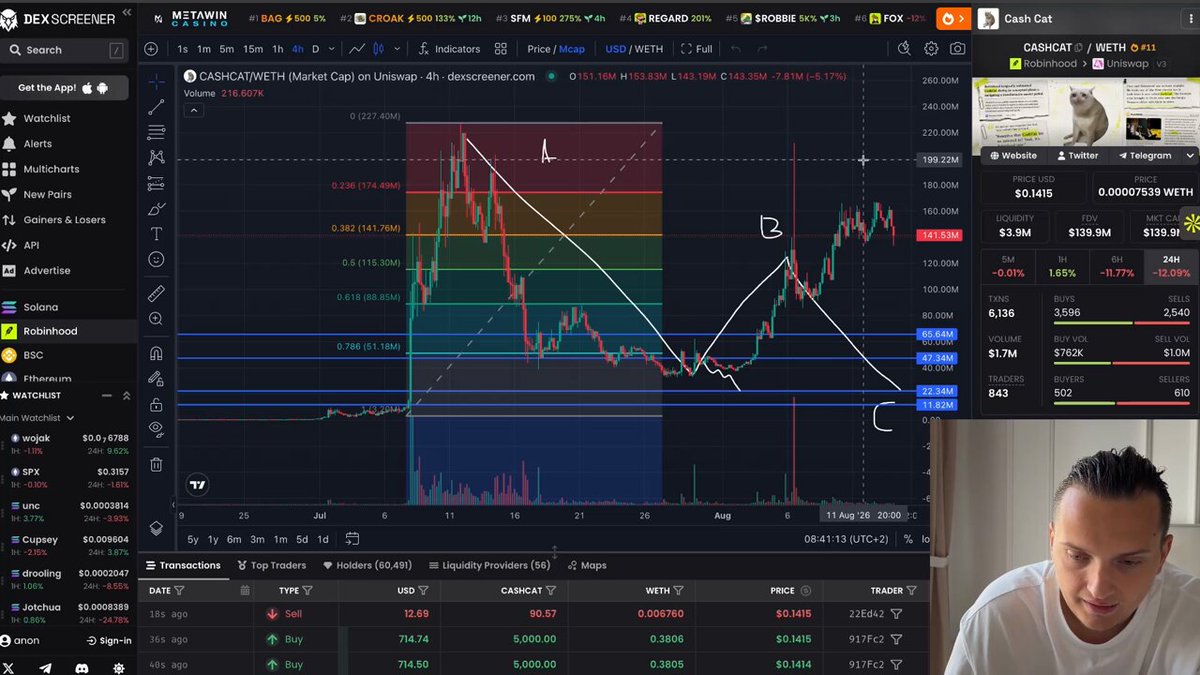
Task: Open the Liquidity Providers (56) tab
Action: click(x=490, y=565)
